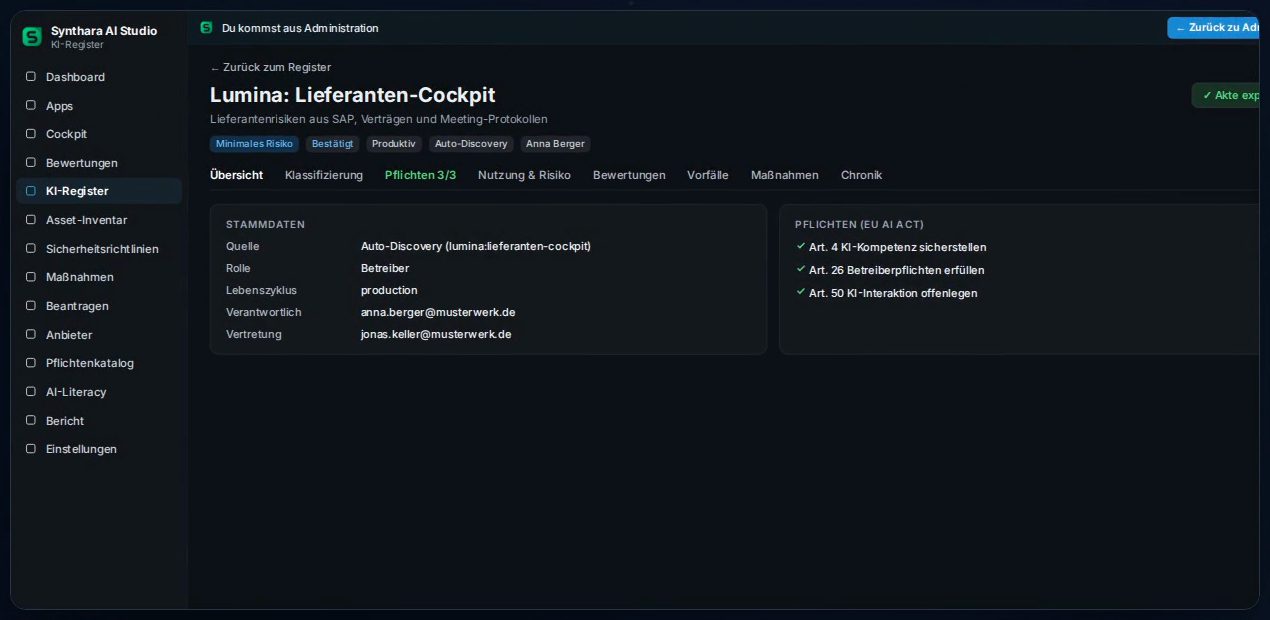Click the Anna Berger badge
1270x620 pixels.
click(555, 144)
